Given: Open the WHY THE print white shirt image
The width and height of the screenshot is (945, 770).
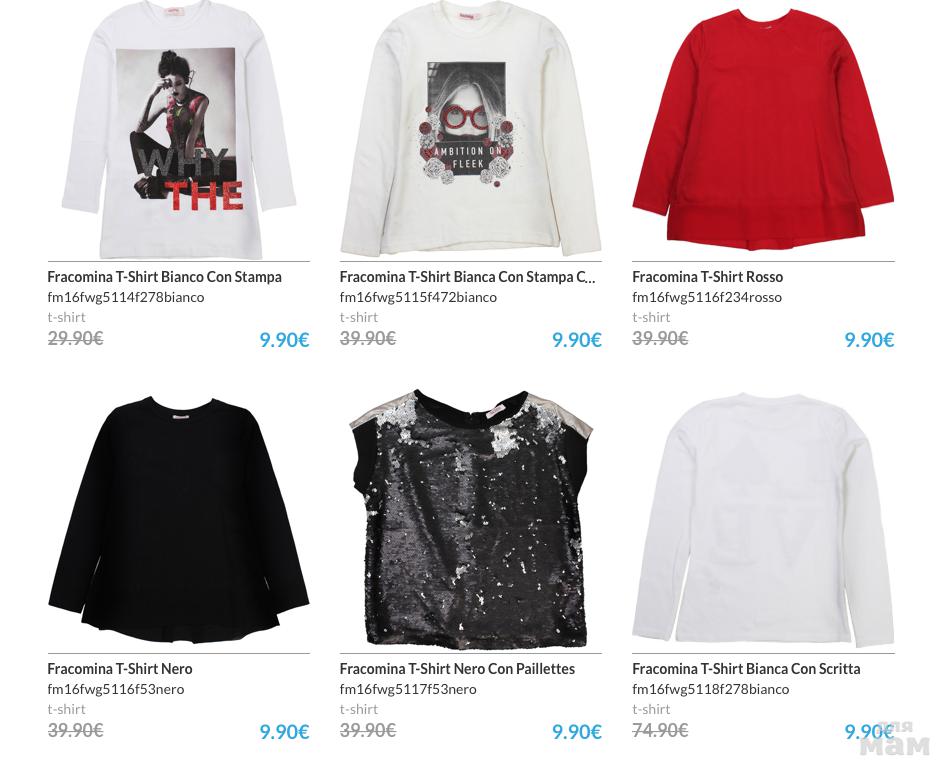Looking at the screenshot, I should (x=178, y=128).
